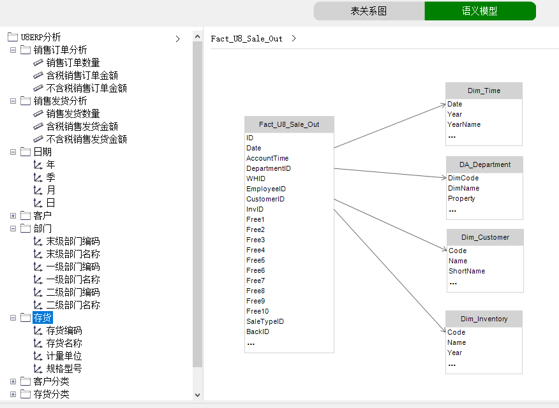Click the Fact_U8_Sale_Out breadcrumb label

point(246,39)
